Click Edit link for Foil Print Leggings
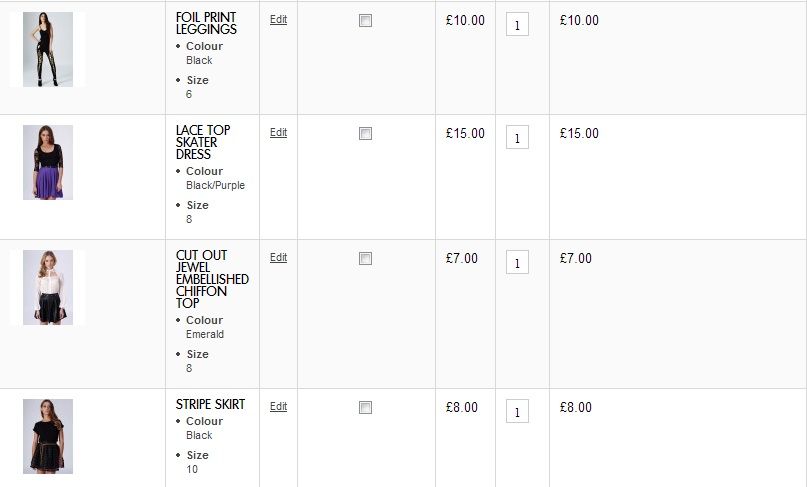Viewport: 807px width, 487px height. 278,19
